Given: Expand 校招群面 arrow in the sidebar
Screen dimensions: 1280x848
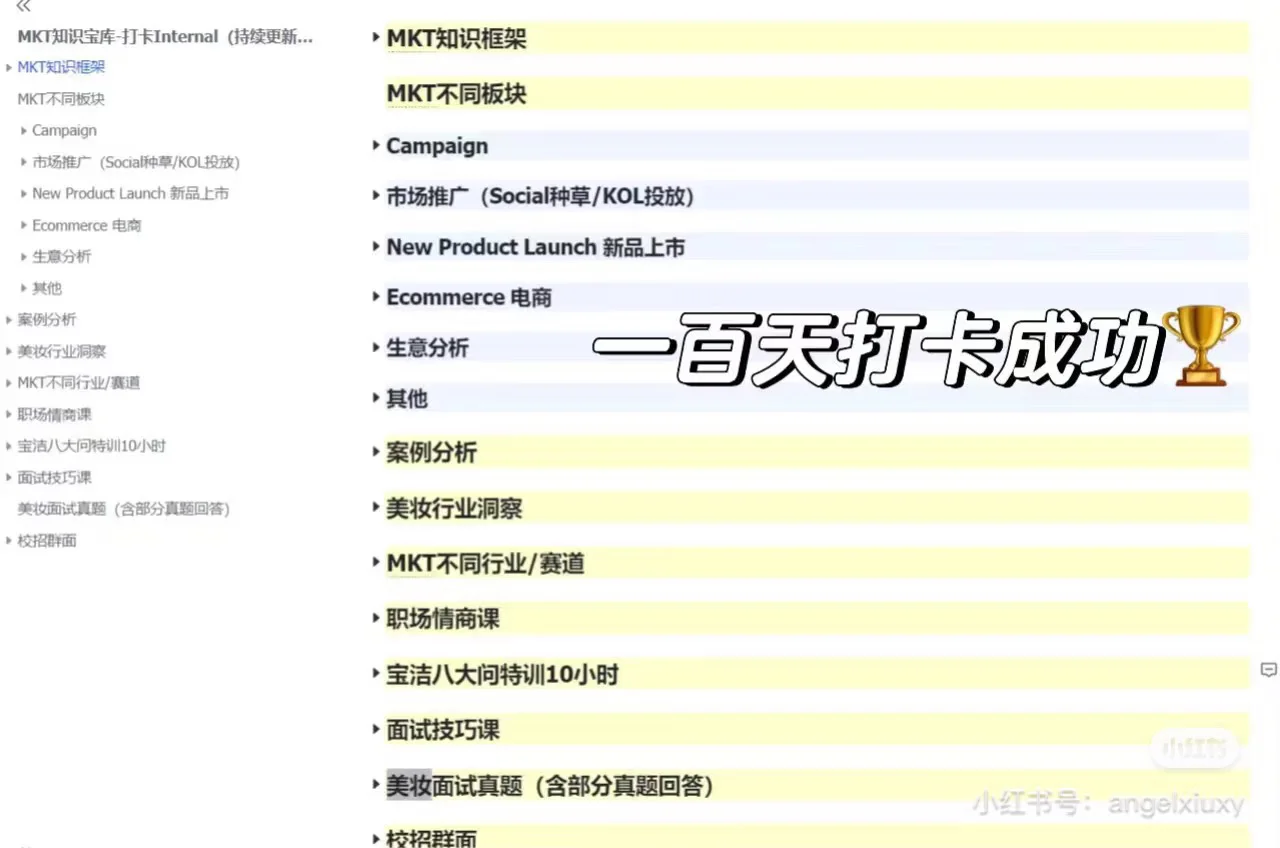Looking at the screenshot, I should 9,541.
